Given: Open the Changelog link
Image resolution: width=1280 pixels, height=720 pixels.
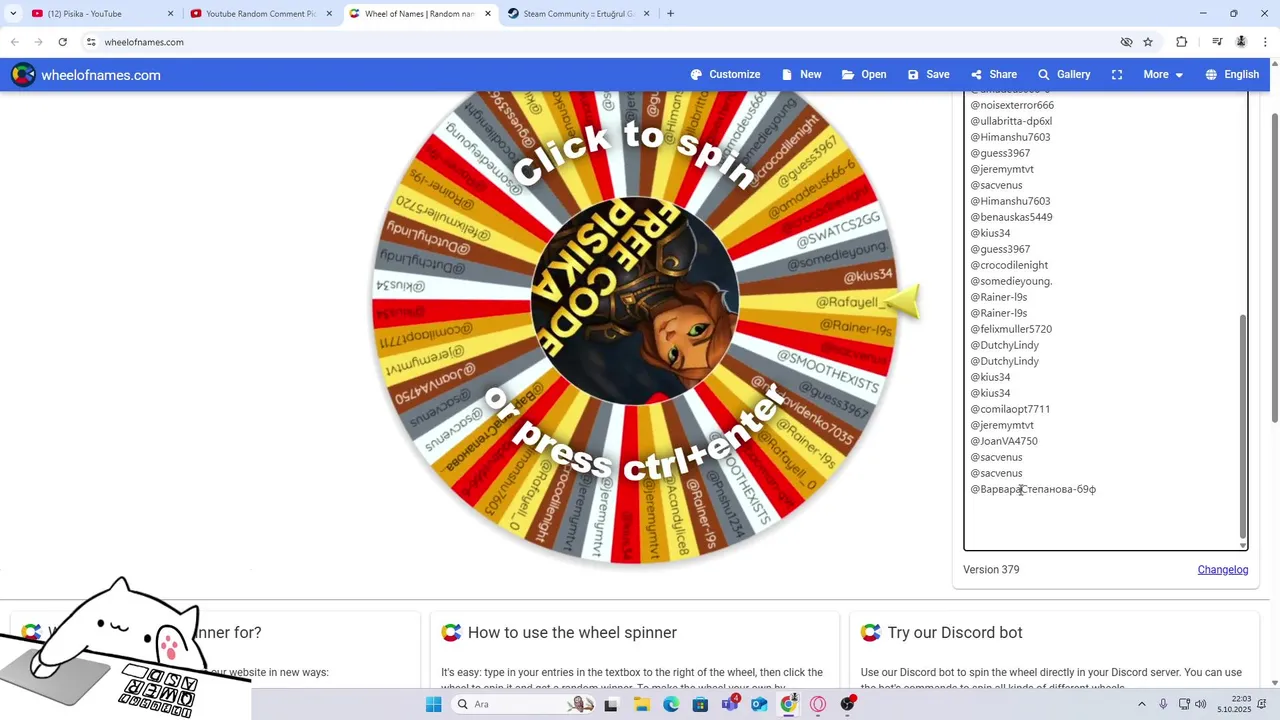Looking at the screenshot, I should [1223, 570].
